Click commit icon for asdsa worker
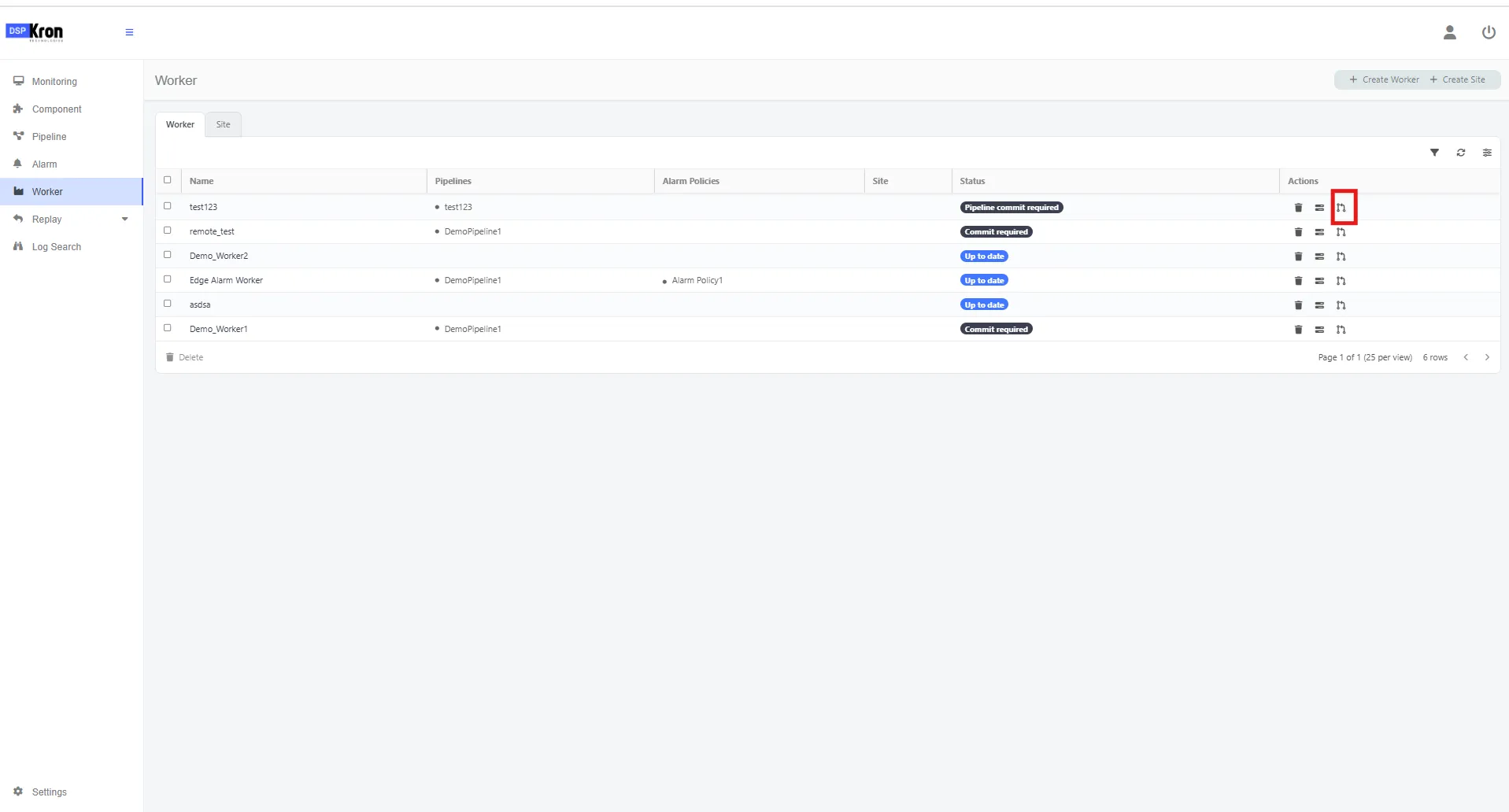This screenshot has height=812, width=1509. click(x=1341, y=305)
